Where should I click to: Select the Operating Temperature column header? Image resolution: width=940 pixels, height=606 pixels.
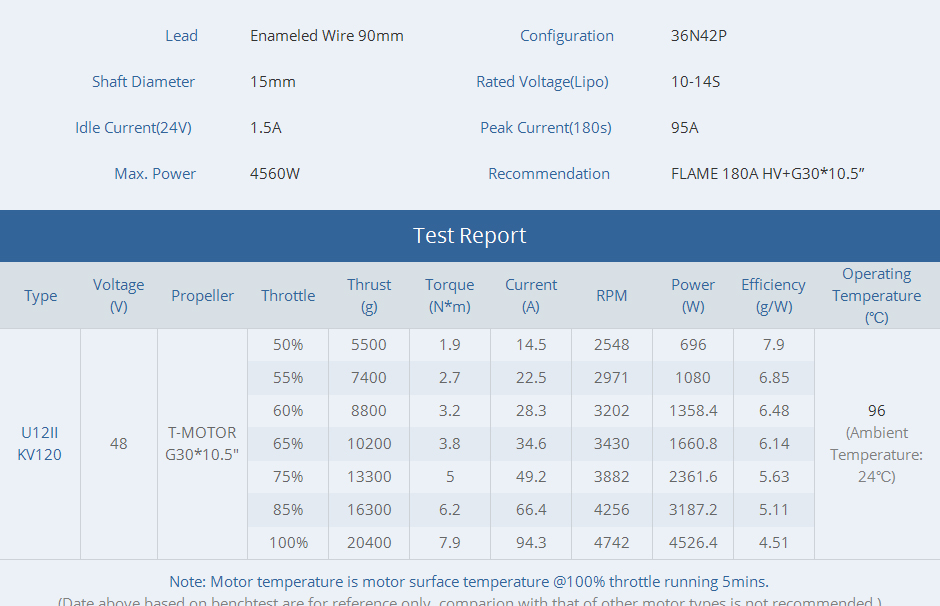(876, 296)
